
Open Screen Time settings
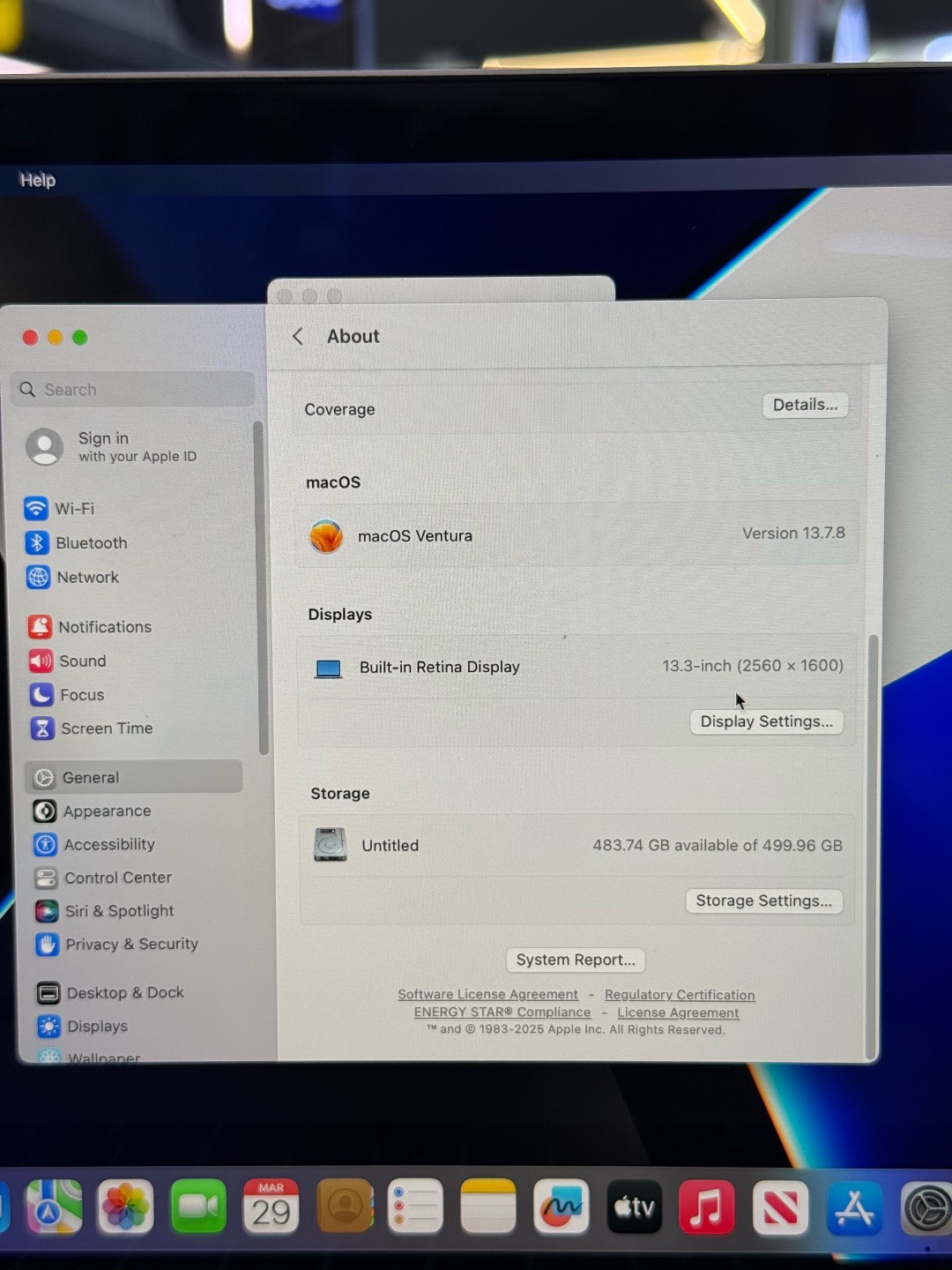click(x=92, y=728)
